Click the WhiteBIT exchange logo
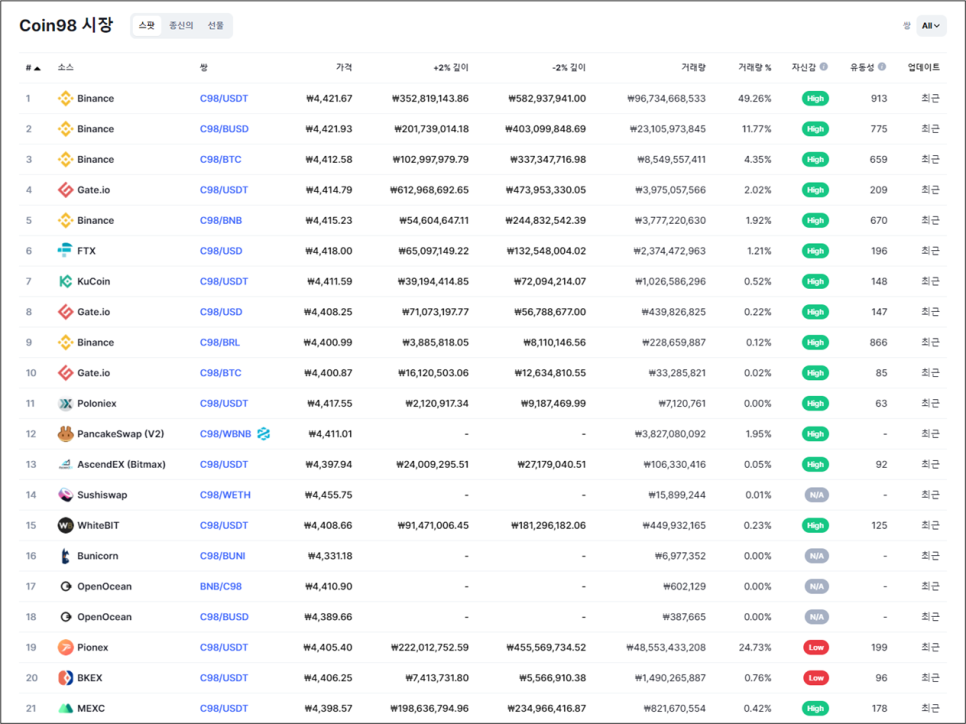Image resolution: width=966 pixels, height=724 pixels. (65, 526)
